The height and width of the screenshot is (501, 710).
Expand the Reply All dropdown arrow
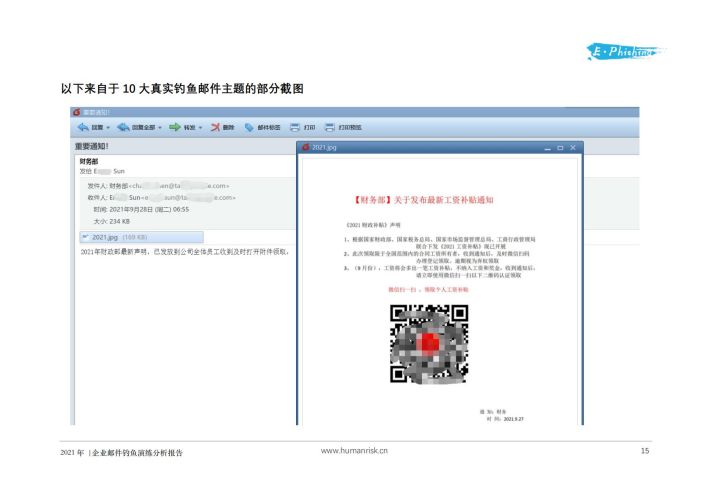160,128
